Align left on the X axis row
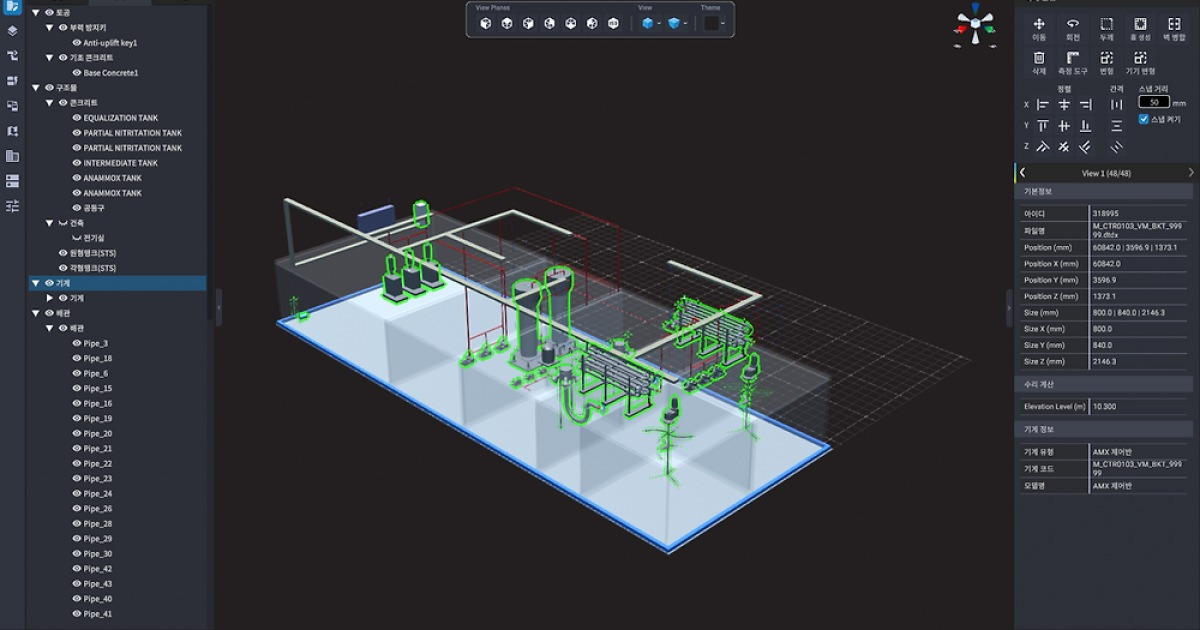Viewport: 1200px width, 630px height. pos(1043,104)
